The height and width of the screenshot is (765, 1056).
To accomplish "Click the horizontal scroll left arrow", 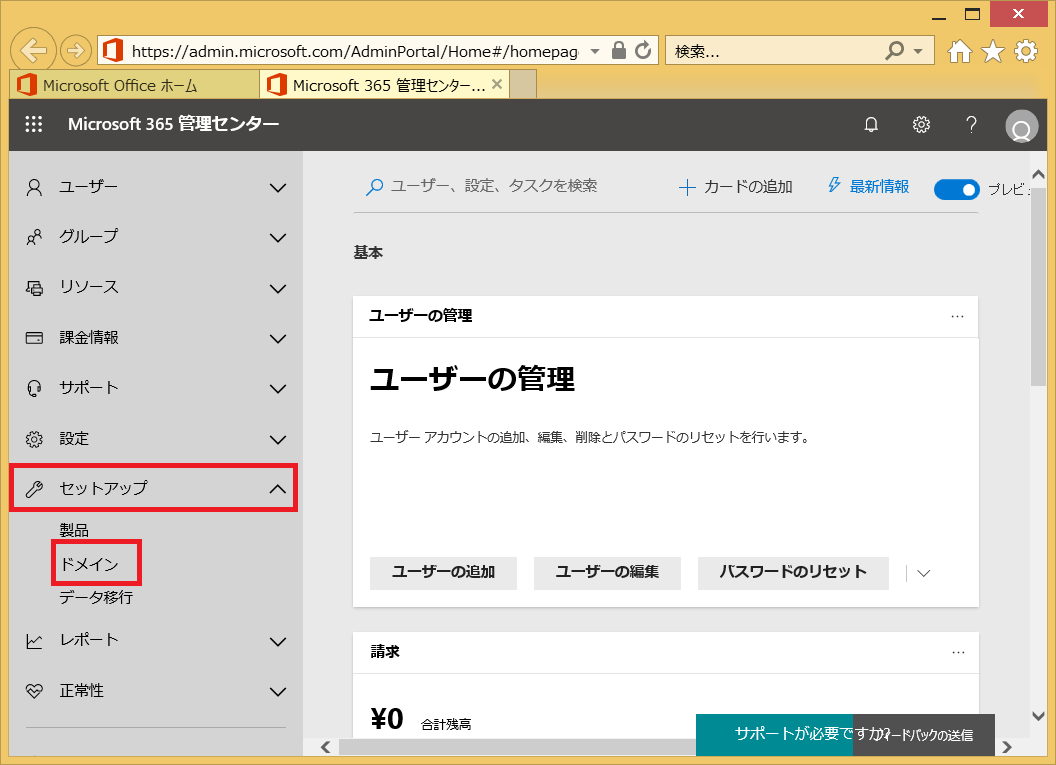I will [326, 747].
